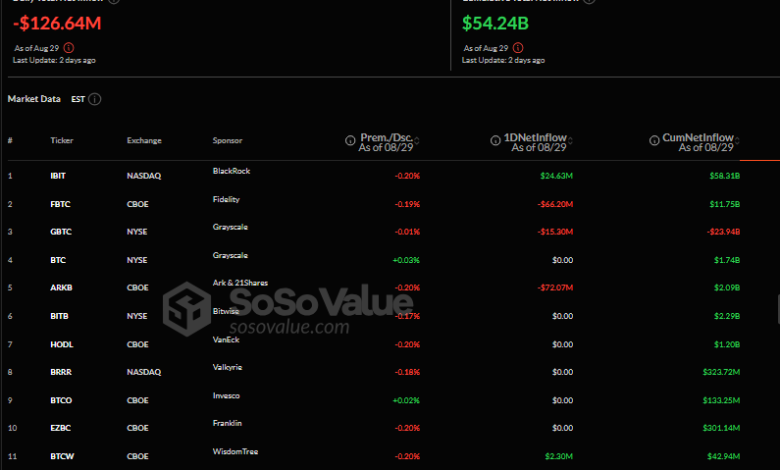Click info icon next to EST
The height and width of the screenshot is (470, 780).
point(95,99)
